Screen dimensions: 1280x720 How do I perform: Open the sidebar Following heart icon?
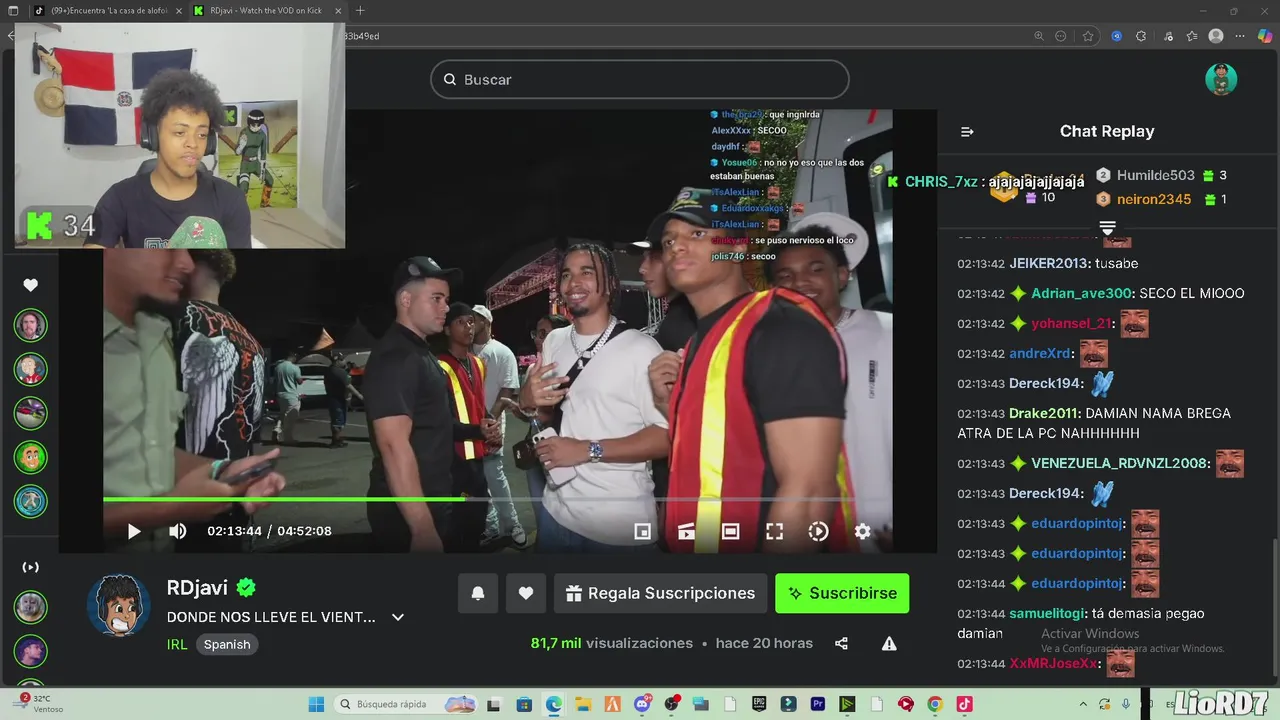click(31, 285)
